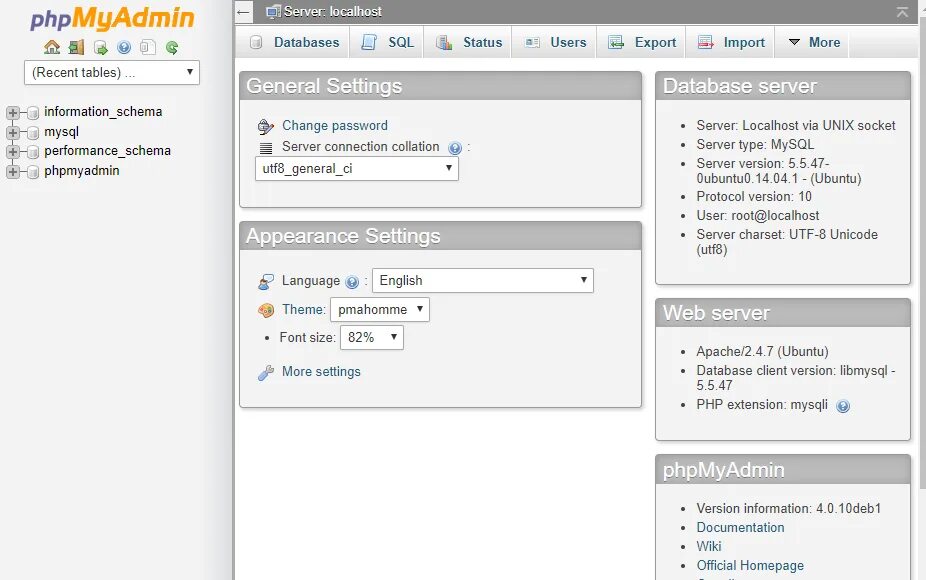Expand the More tab menu
This screenshot has height=580, width=926.
pos(814,43)
